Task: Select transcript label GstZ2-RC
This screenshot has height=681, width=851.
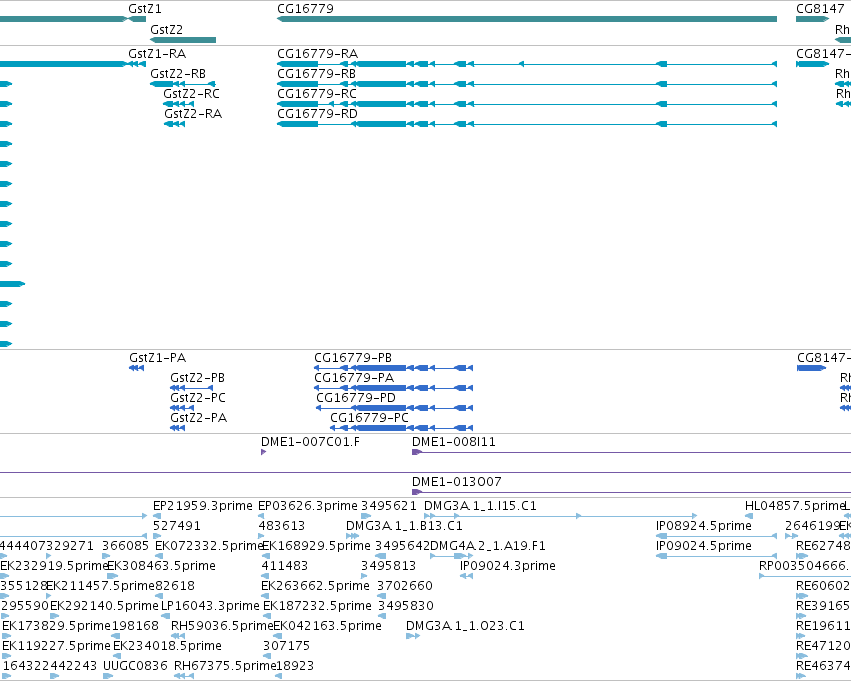Action: (192, 93)
